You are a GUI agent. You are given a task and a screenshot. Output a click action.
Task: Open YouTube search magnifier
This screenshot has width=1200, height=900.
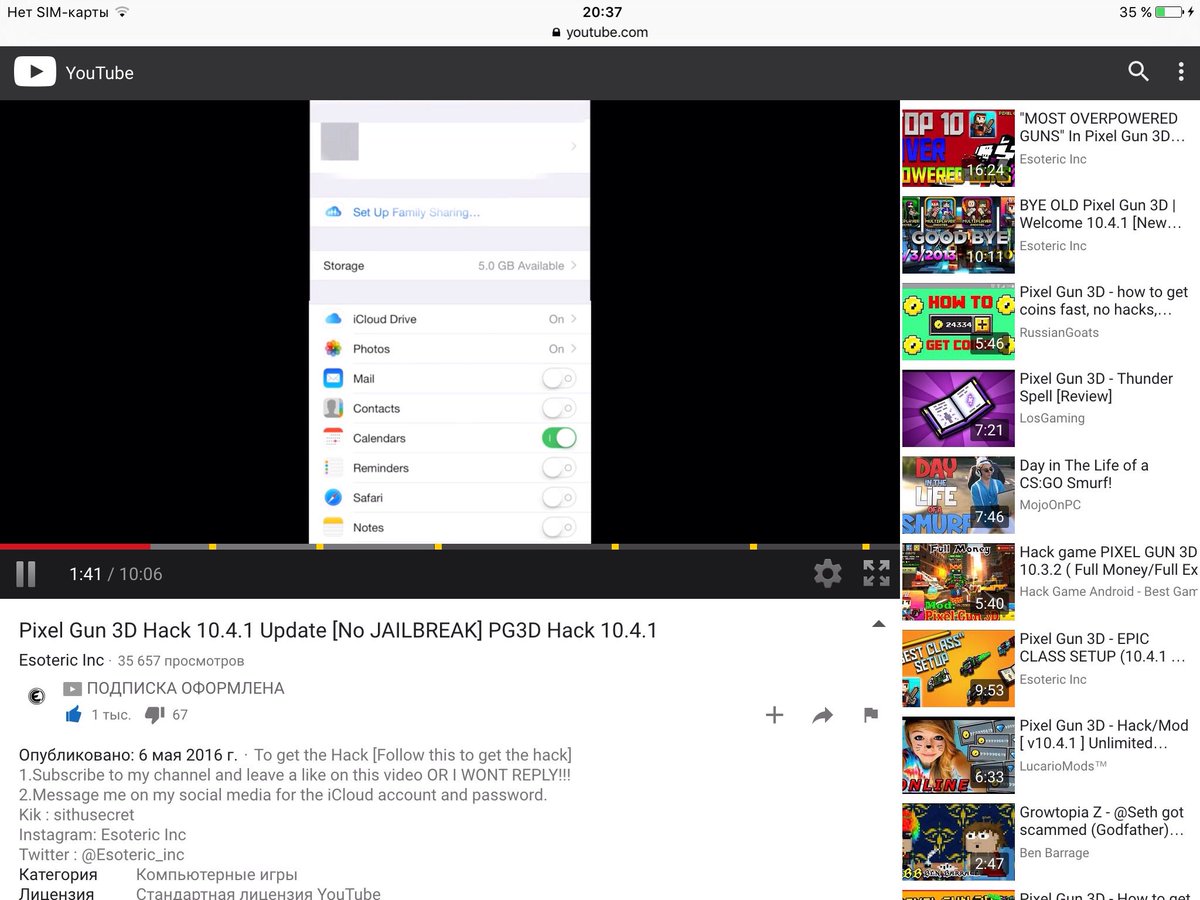click(1138, 71)
